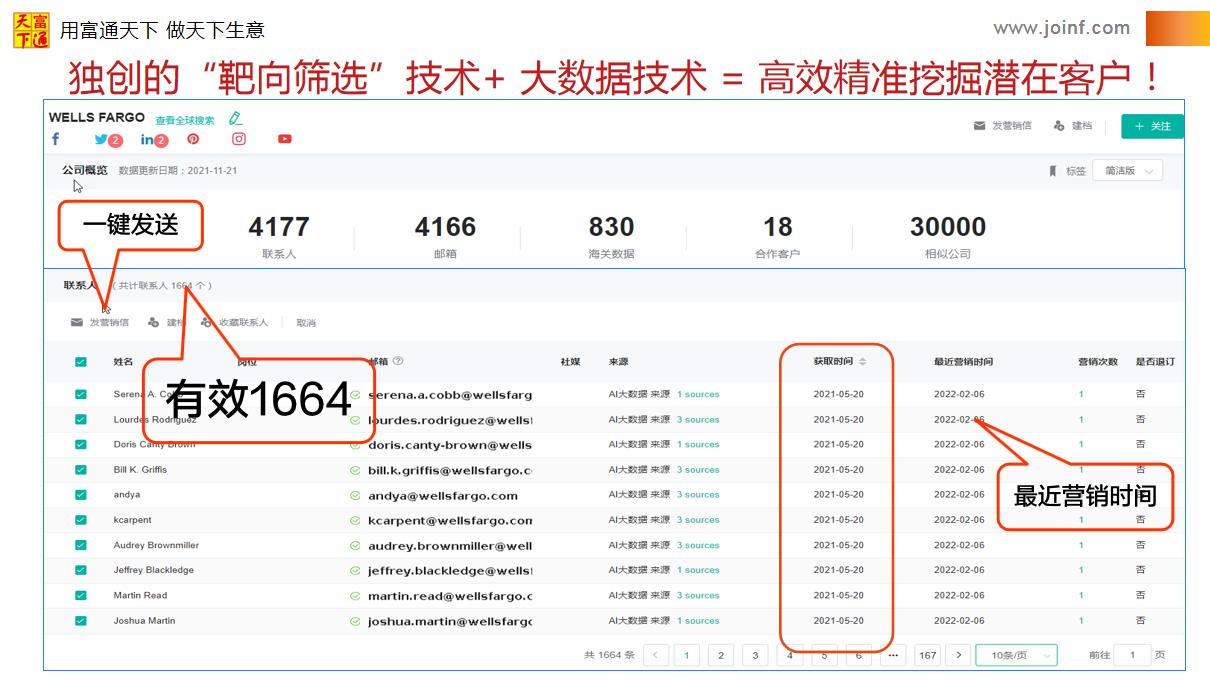Open the YouTube social icon
Image resolution: width=1210 pixels, height=683 pixels.
[x=285, y=139]
